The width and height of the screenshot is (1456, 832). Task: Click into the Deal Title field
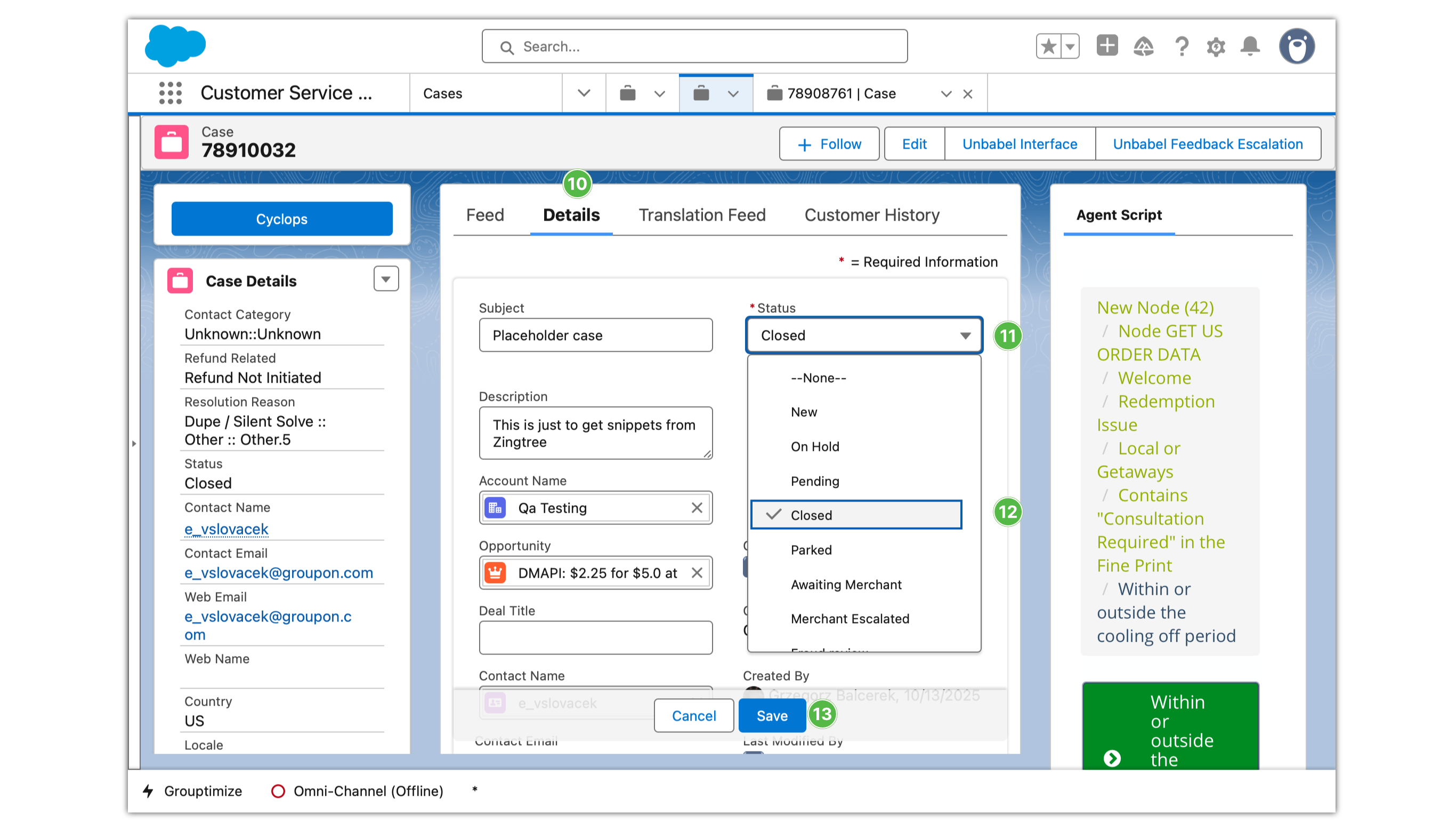tap(595, 637)
